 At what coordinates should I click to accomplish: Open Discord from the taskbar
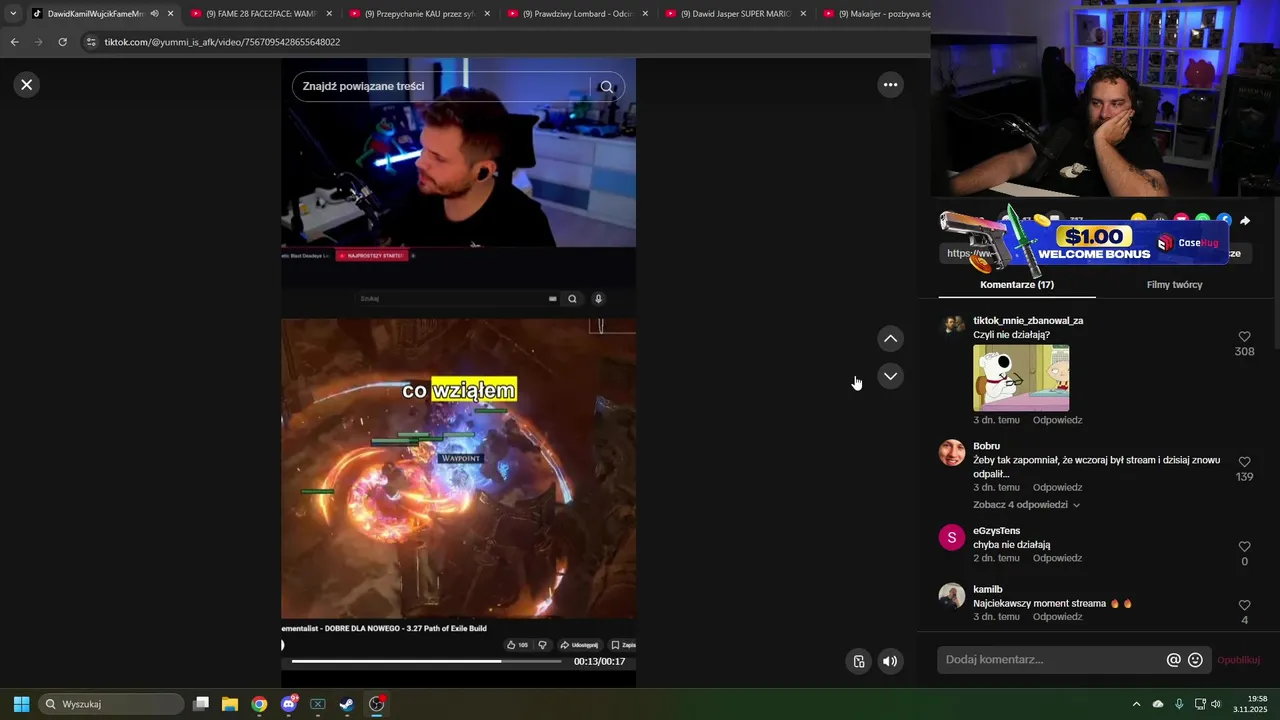(289, 704)
